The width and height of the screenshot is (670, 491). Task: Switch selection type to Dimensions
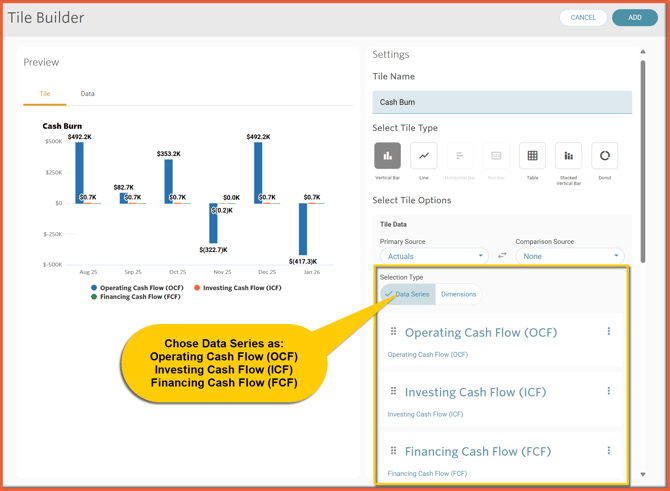pyautogui.click(x=458, y=294)
